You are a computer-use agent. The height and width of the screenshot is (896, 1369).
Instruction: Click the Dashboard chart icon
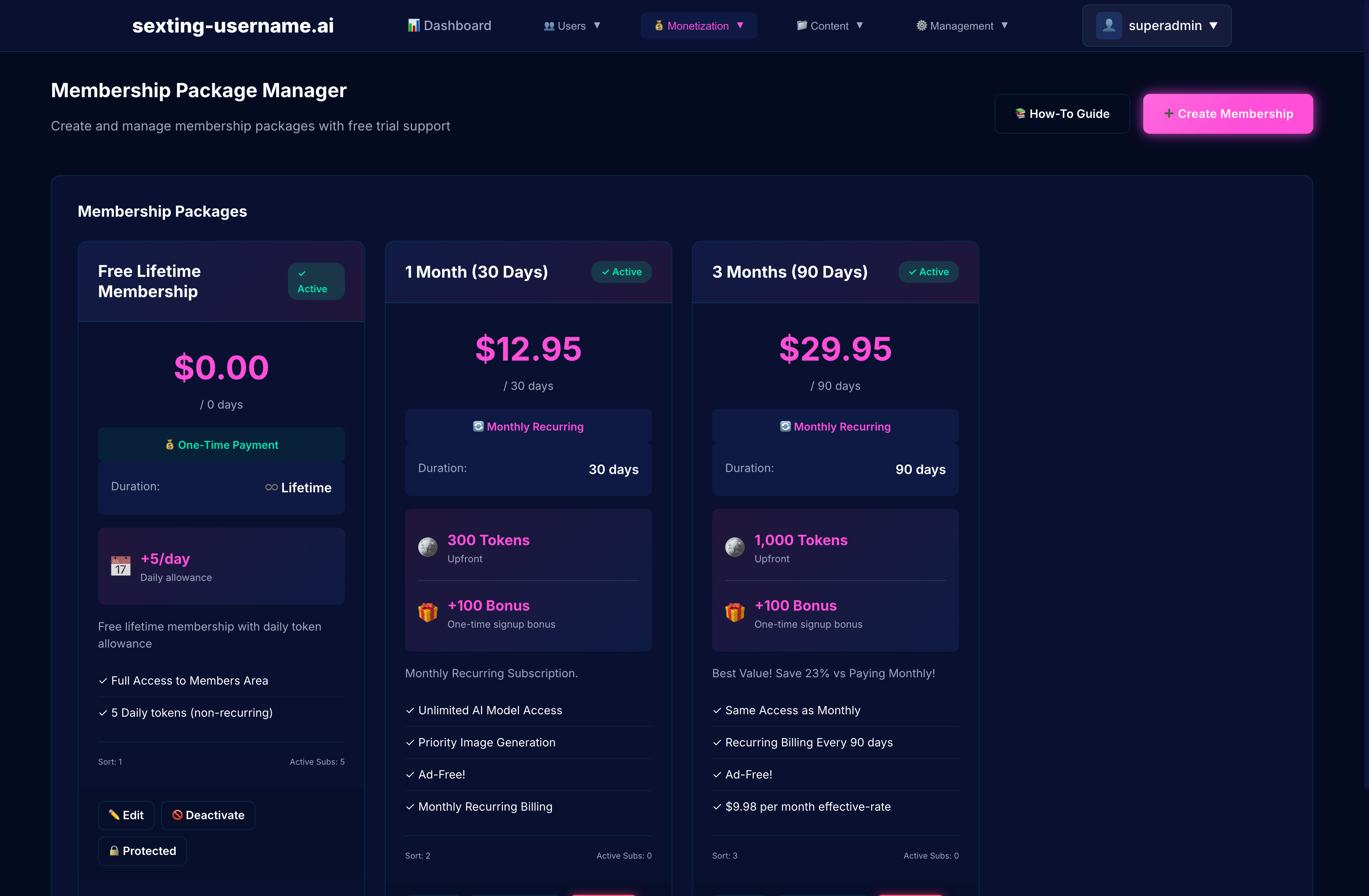coord(413,25)
